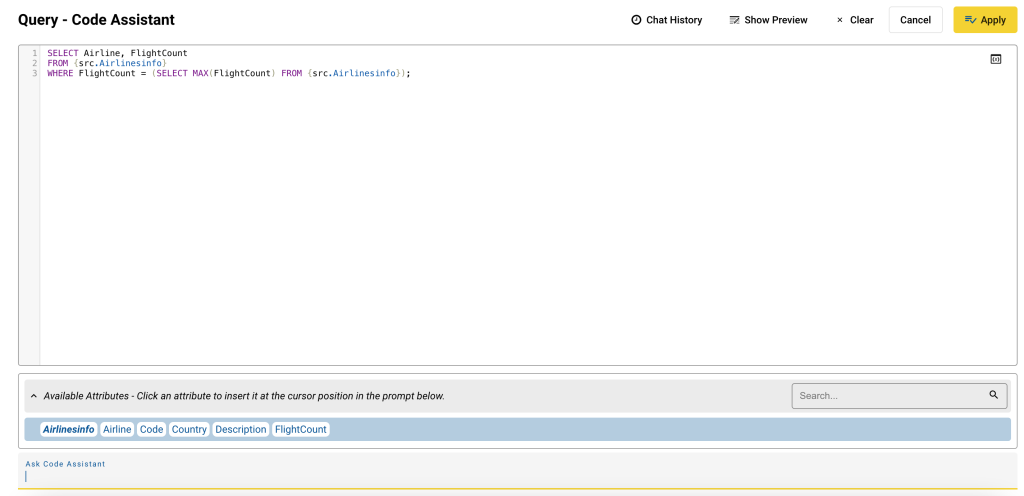
Task: Click the empty area of the code editor
Action: pyautogui.click(x=500, y=230)
